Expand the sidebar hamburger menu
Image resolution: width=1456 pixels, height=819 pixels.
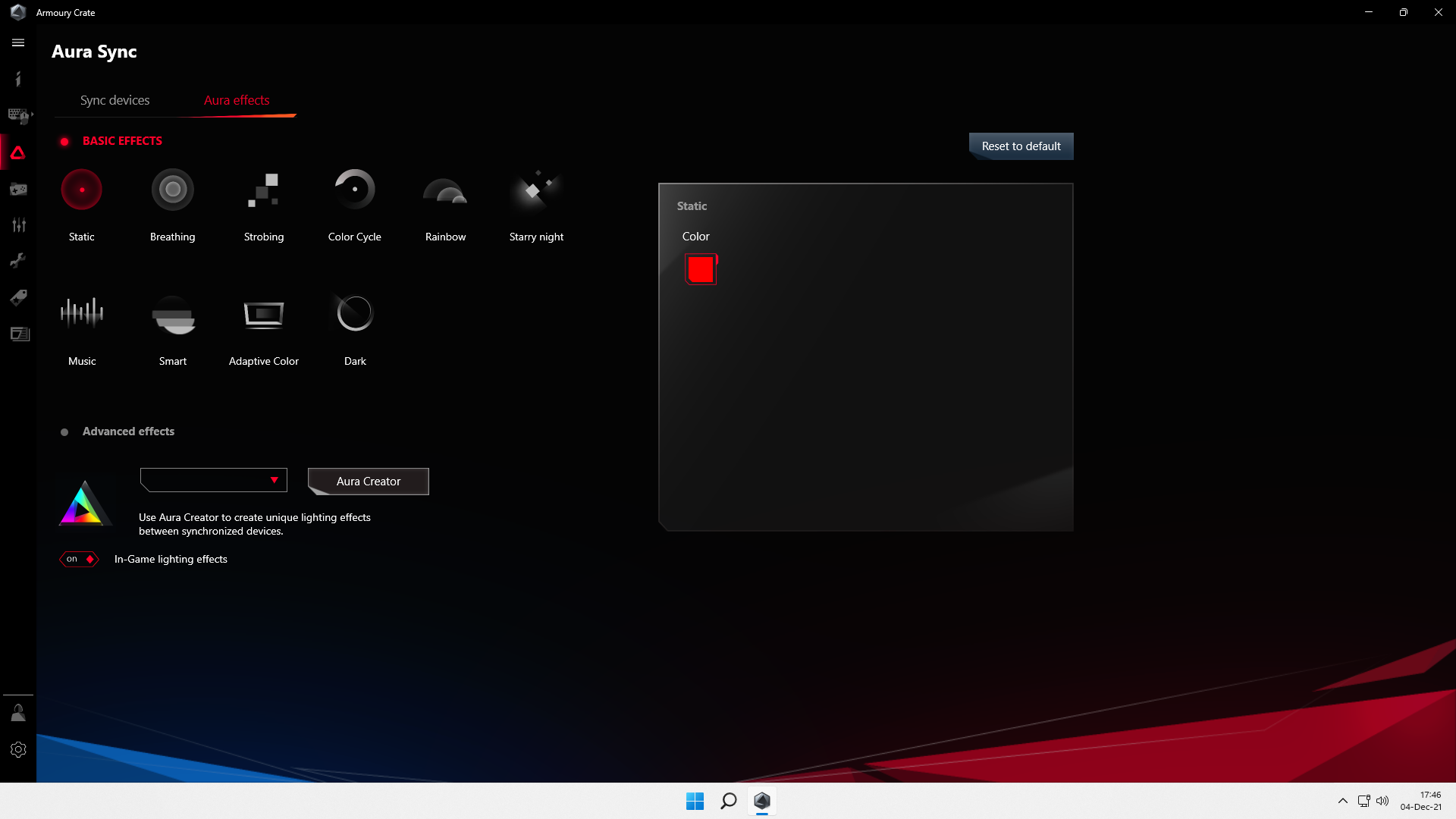[18, 43]
